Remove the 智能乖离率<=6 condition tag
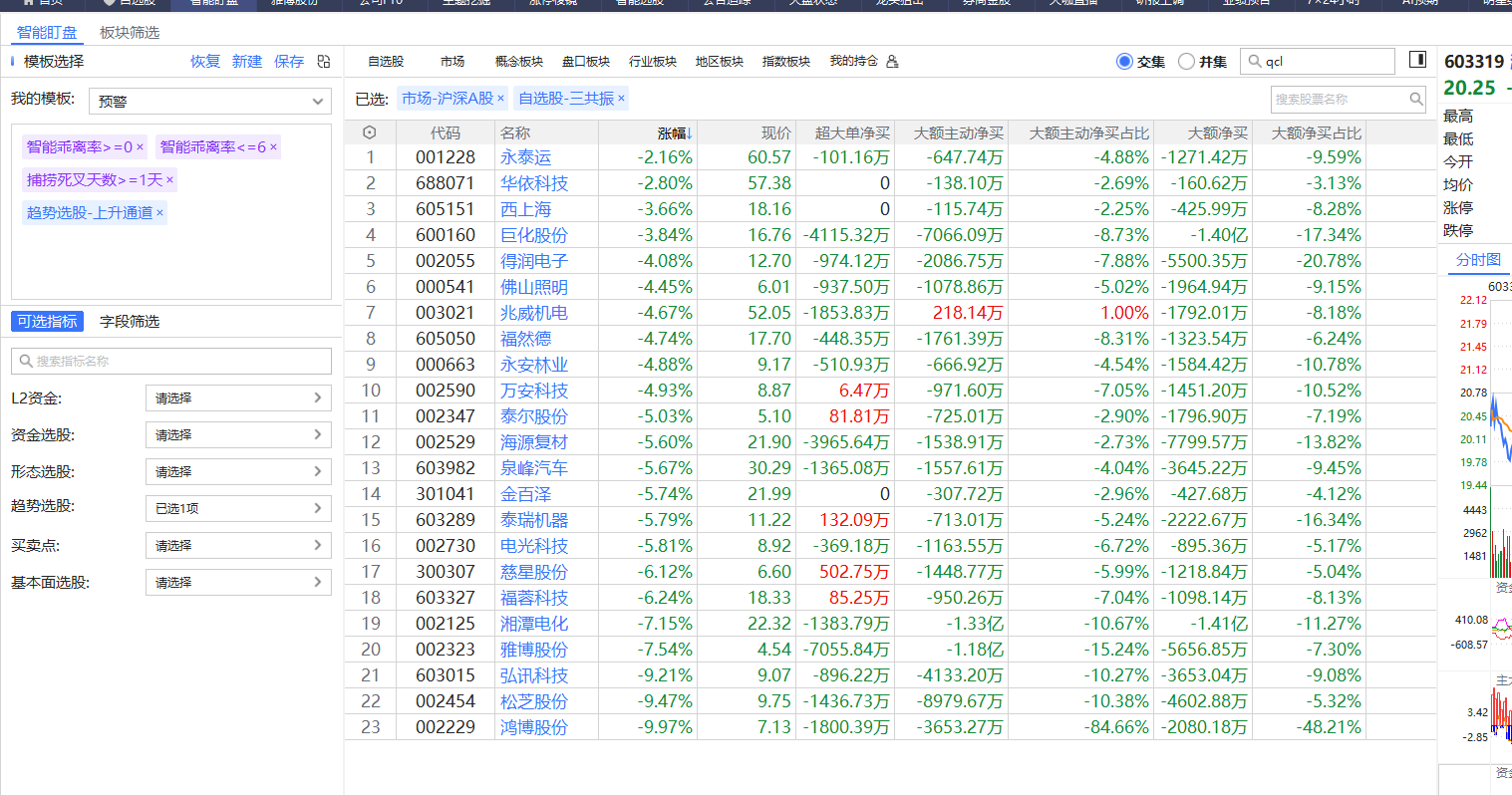This screenshot has height=795, width=1512. click(x=273, y=147)
